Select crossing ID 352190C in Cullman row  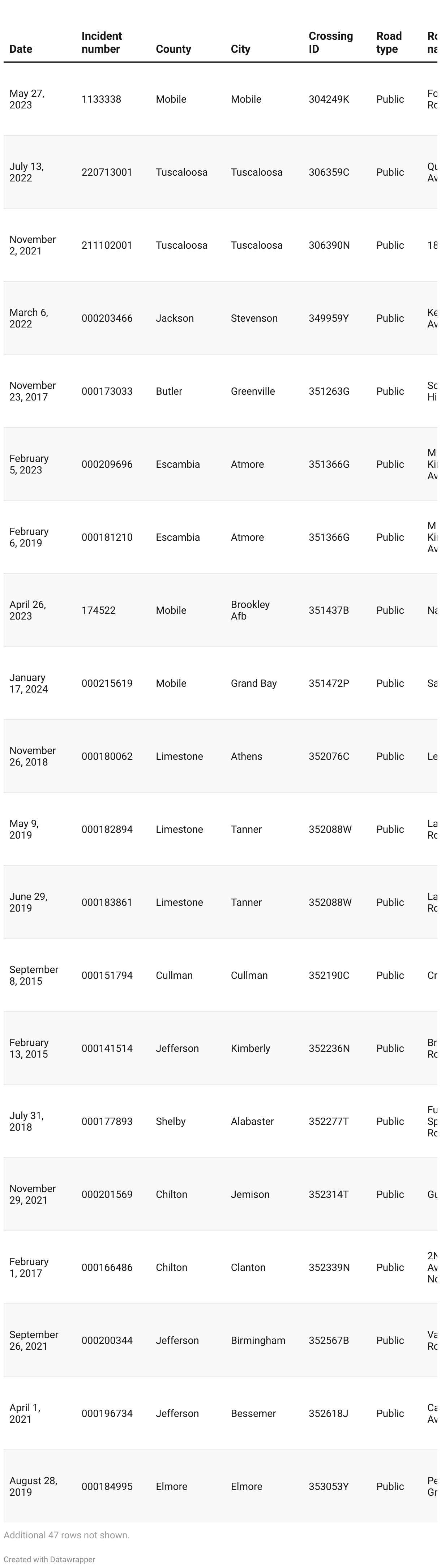(329, 975)
